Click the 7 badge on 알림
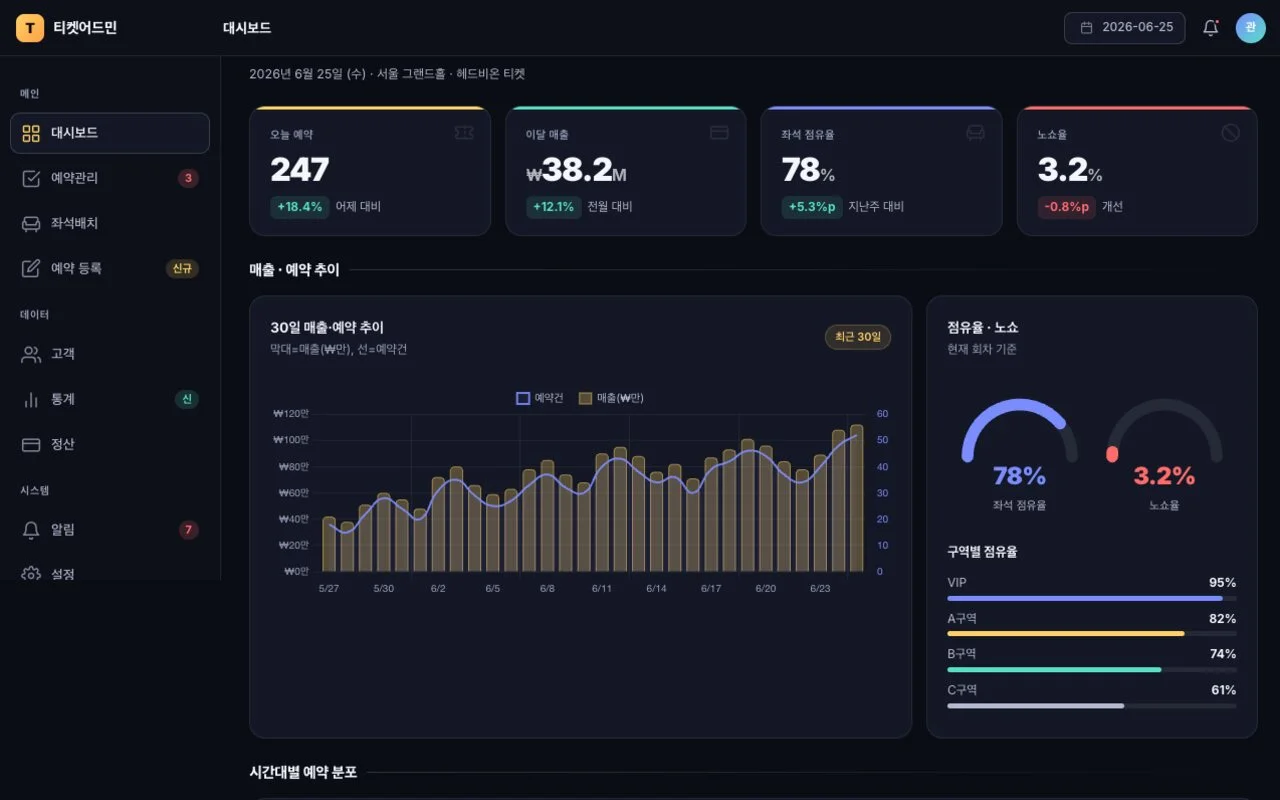 pyautogui.click(x=188, y=530)
